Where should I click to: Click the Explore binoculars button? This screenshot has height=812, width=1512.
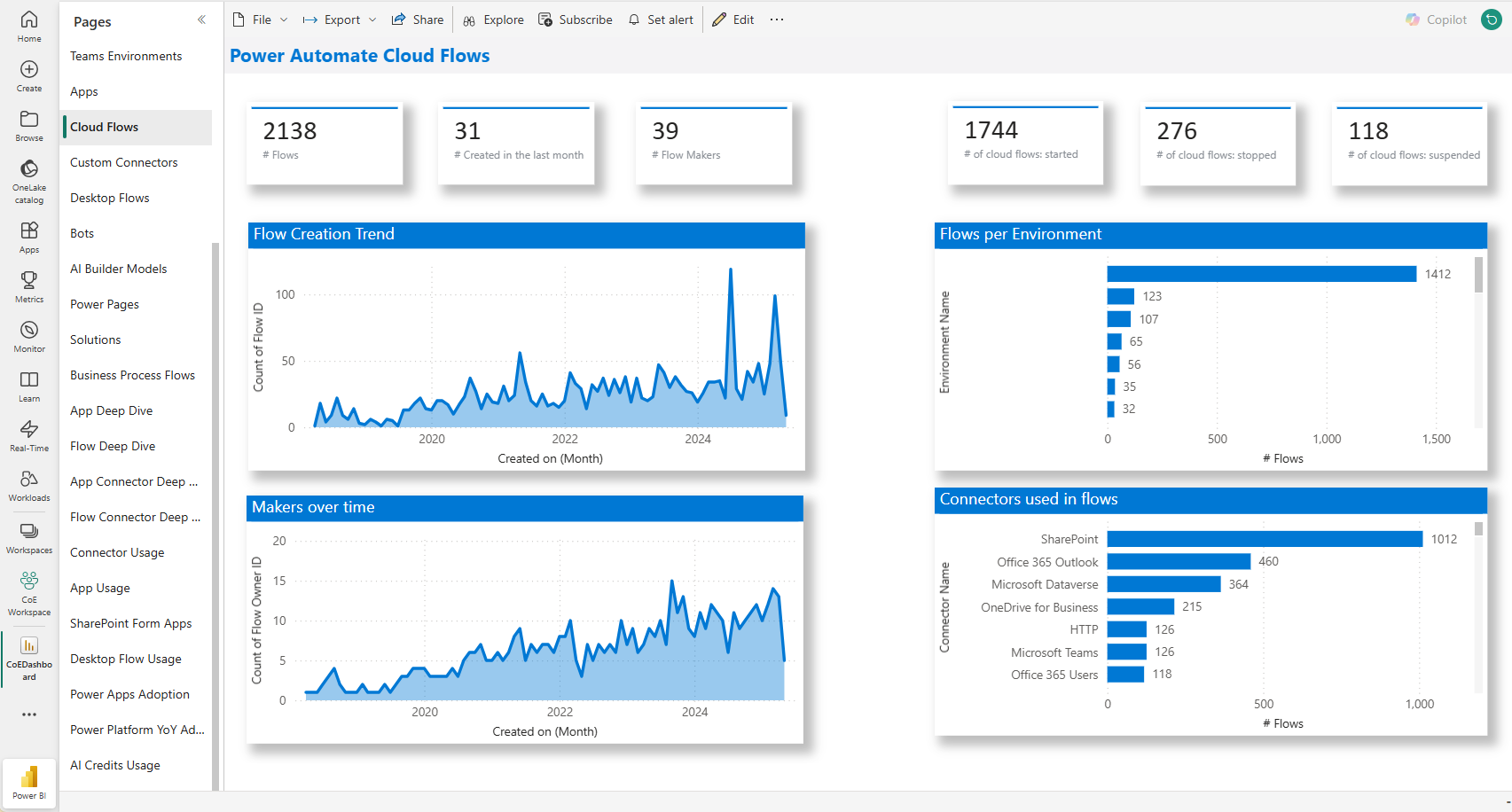point(493,20)
